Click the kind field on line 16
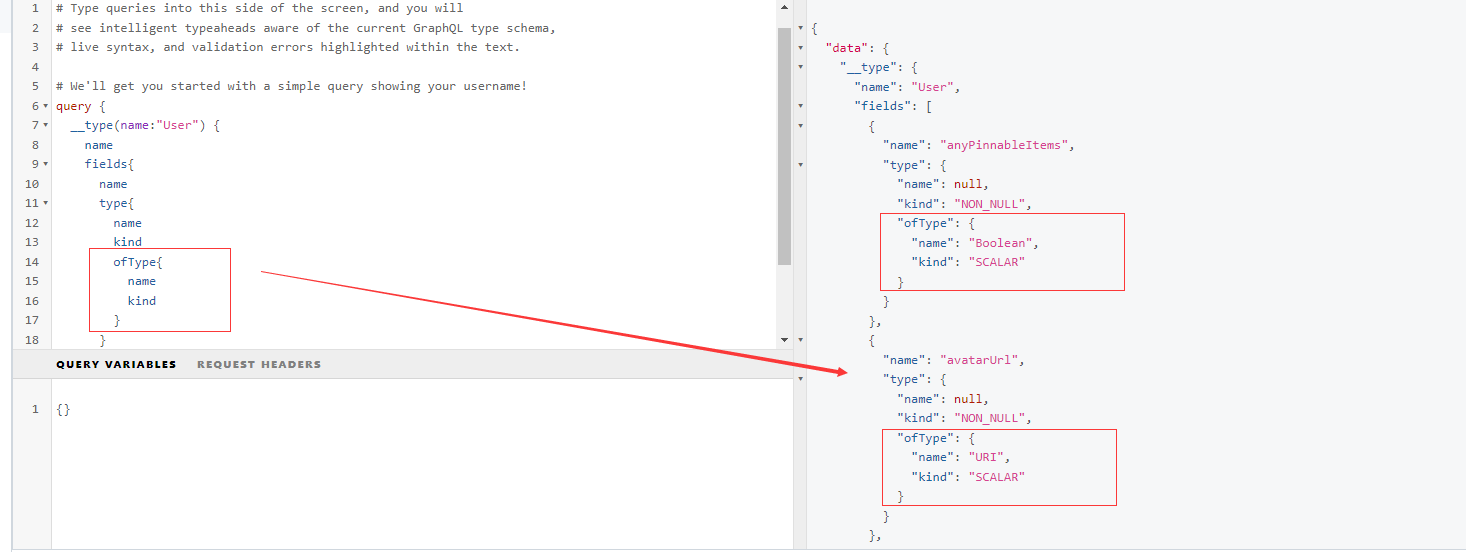This screenshot has height=552, width=1466. pos(142,301)
